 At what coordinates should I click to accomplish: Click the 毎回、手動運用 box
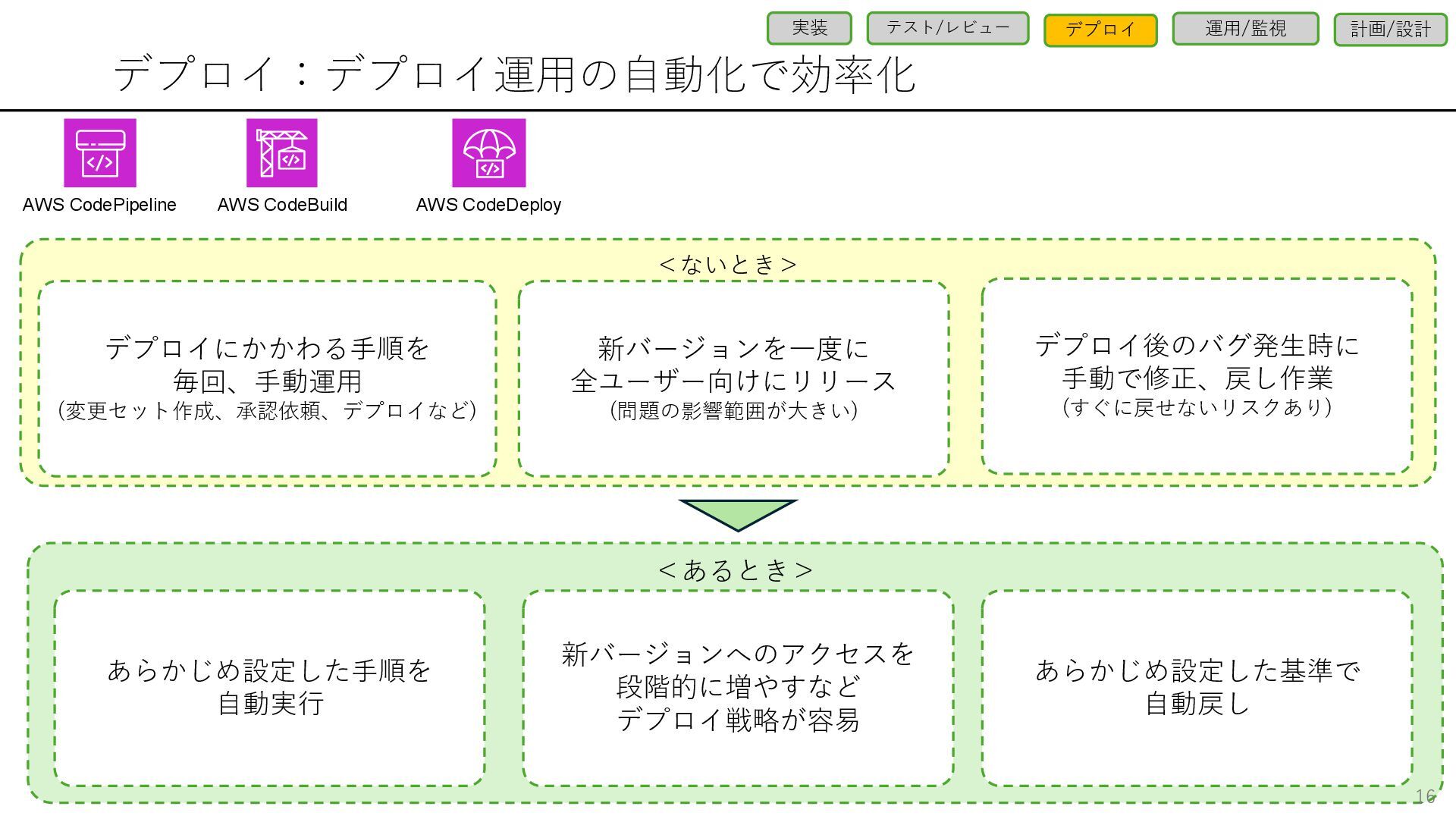(x=268, y=378)
